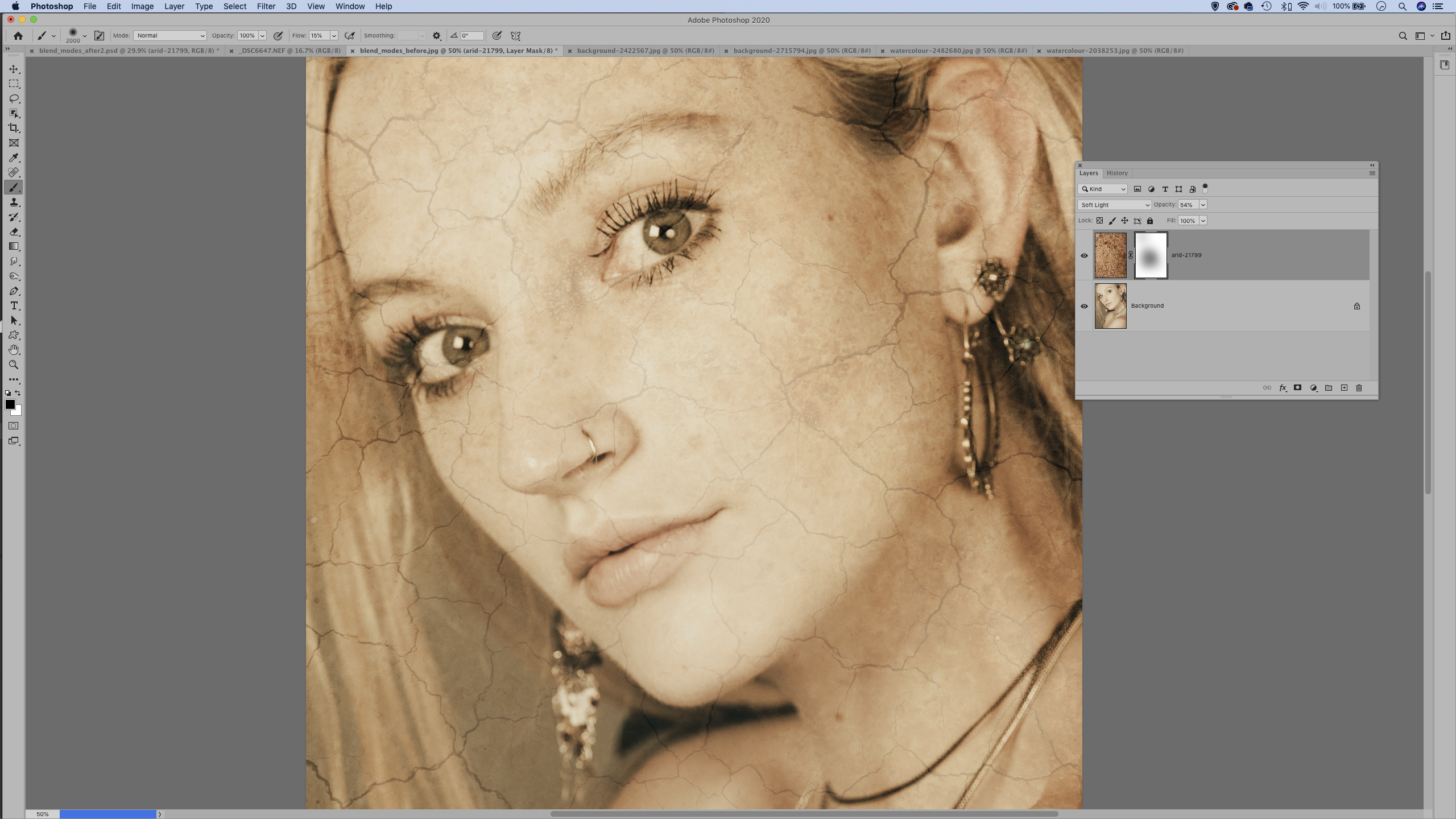Select the Eyedropper tool

(14, 158)
